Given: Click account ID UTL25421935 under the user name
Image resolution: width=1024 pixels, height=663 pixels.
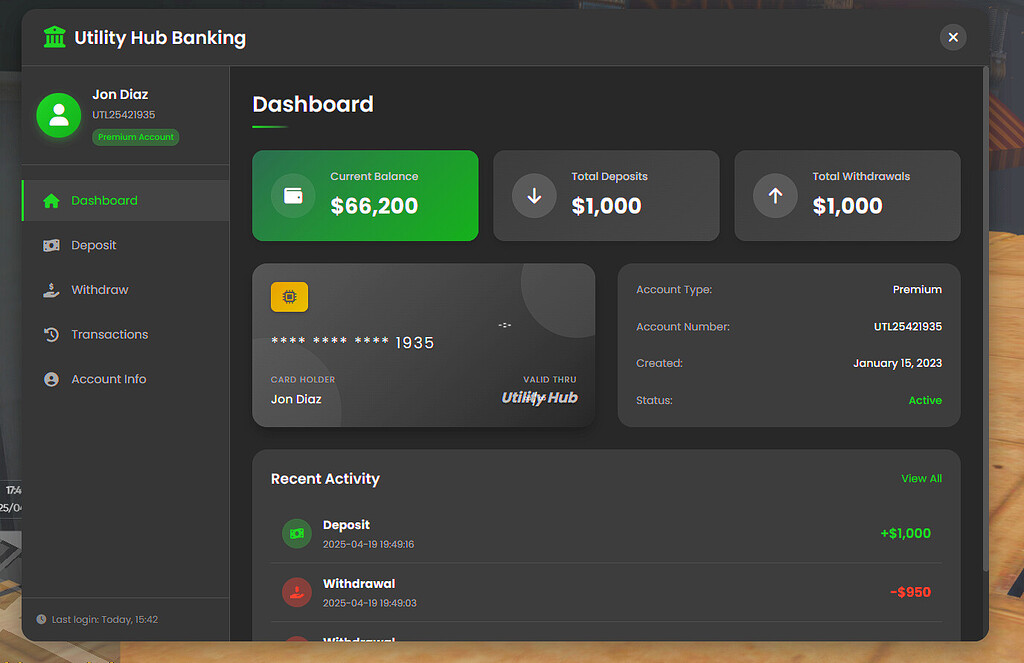Looking at the screenshot, I should click(x=123, y=115).
